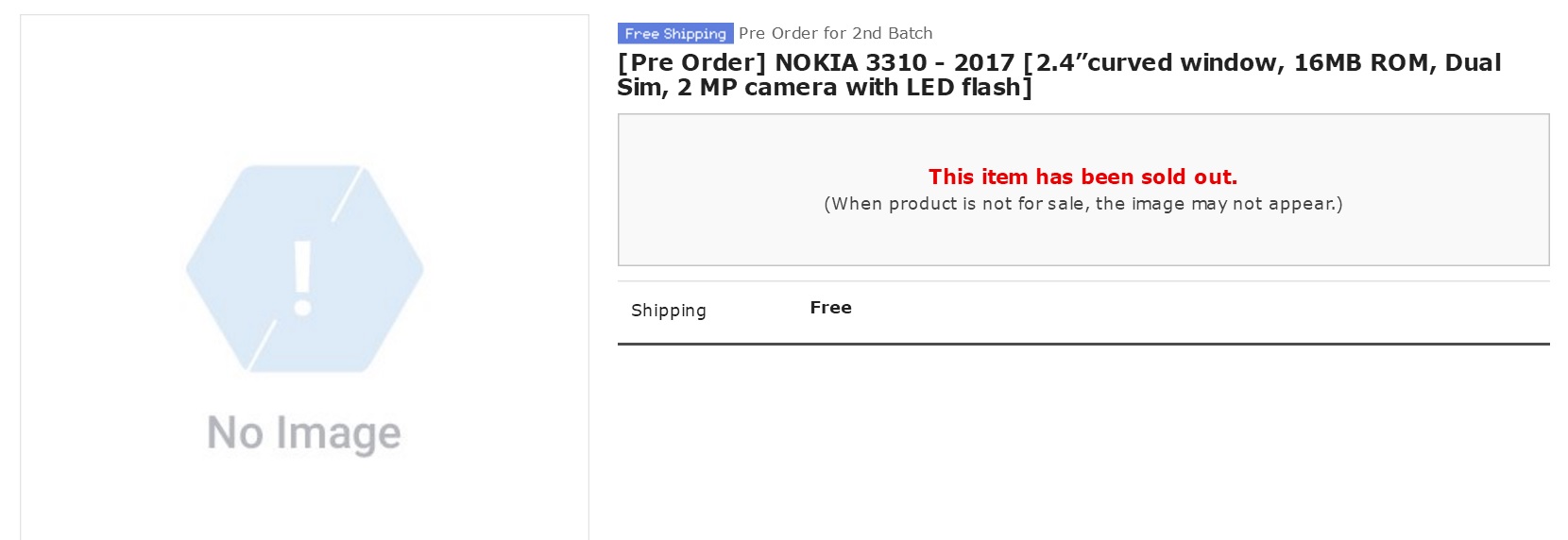
Task: Open the empty product image frame
Action: coord(304,278)
